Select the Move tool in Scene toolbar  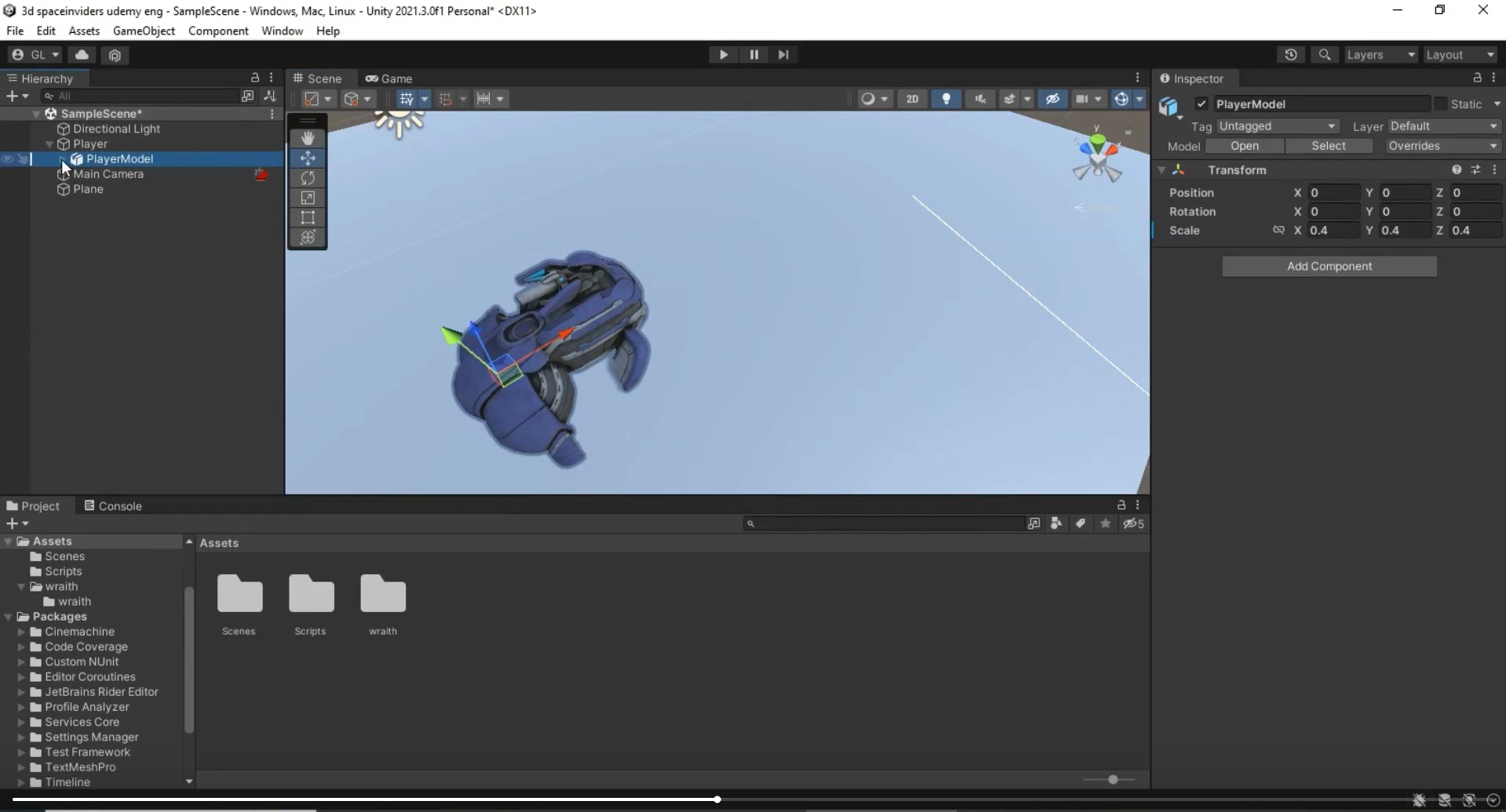[x=308, y=158]
